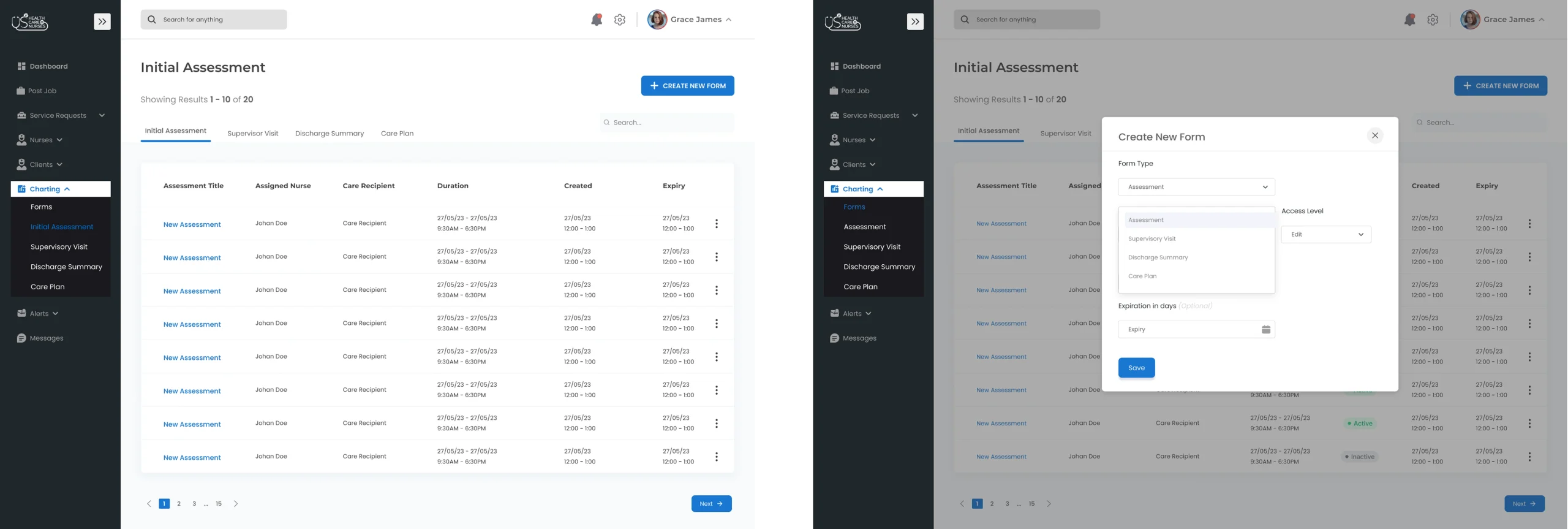Viewport: 1568px width, 529px height.
Task: Click notification bell in the right screen
Action: pos(1409,20)
